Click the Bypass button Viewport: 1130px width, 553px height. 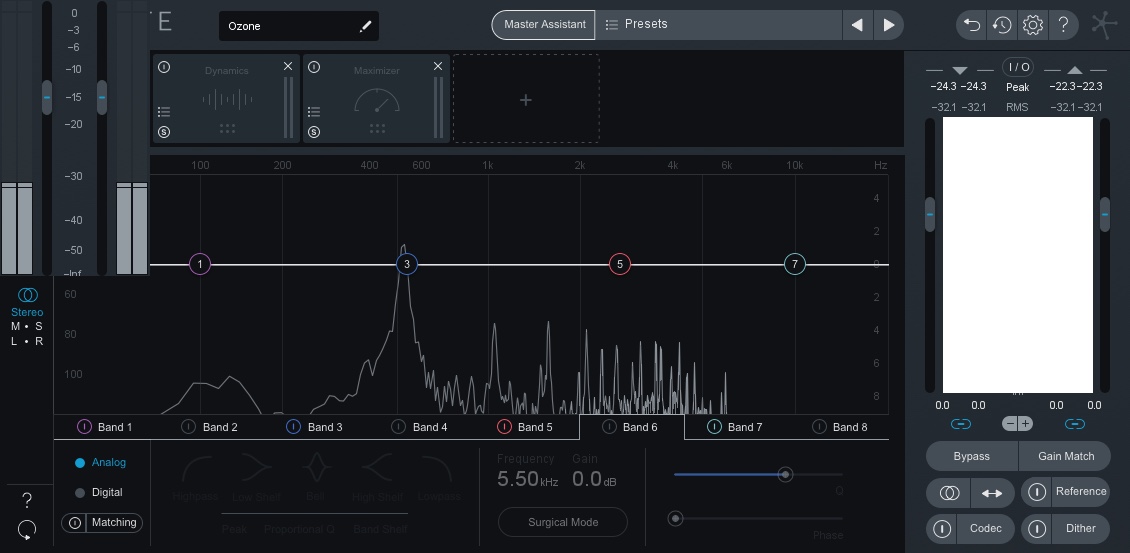[x=971, y=456]
